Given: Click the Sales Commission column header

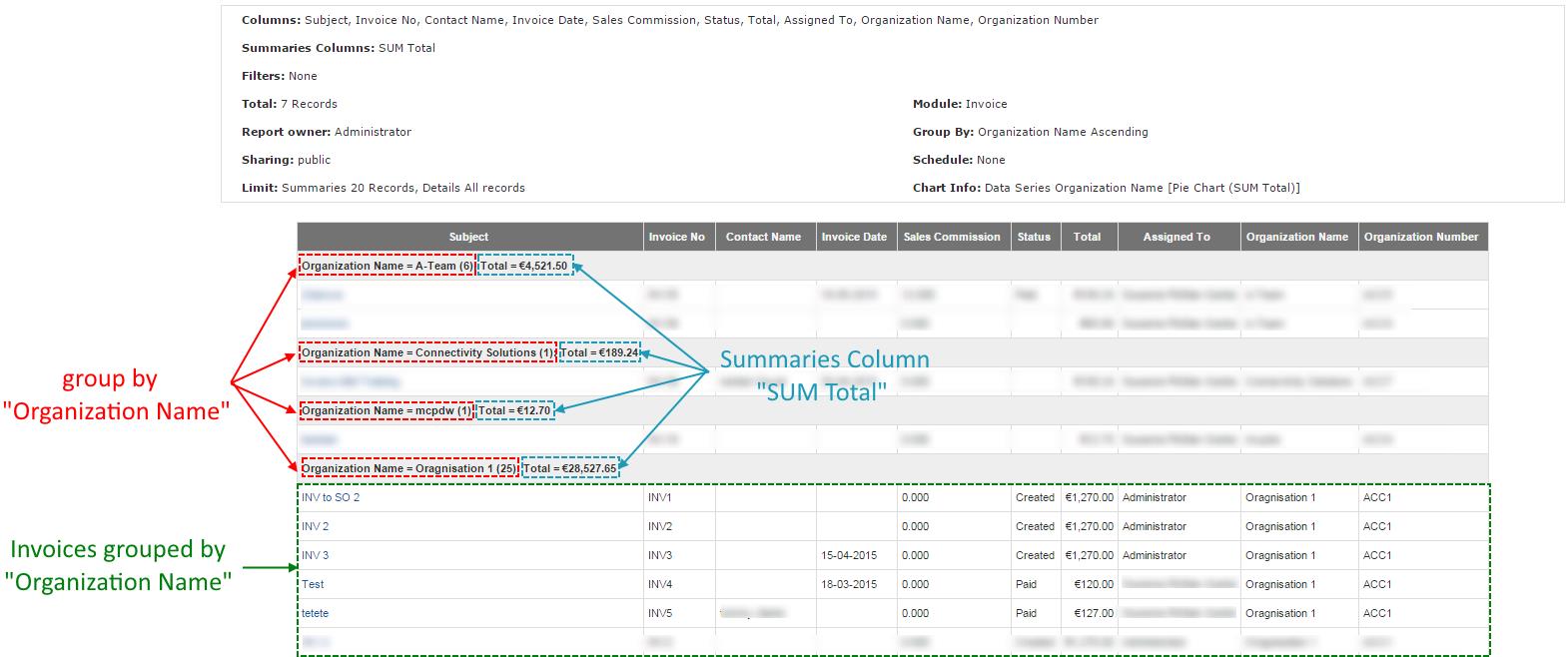Looking at the screenshot, I should pyautogui.click(x=952, y=237).
